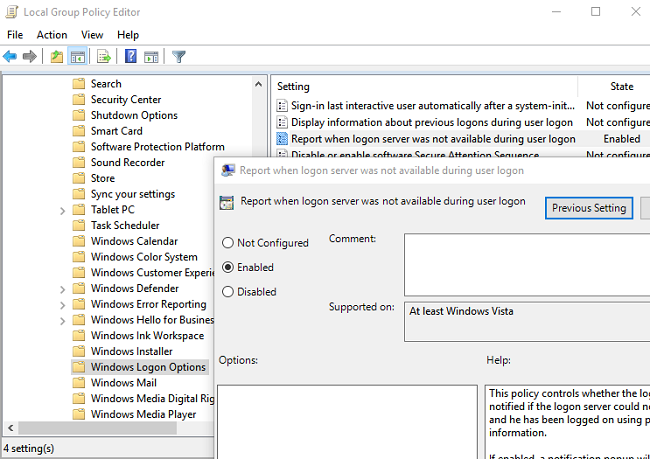
Task: Select 'Sign-in last interactive user automatically' setting
Action: 433,106
